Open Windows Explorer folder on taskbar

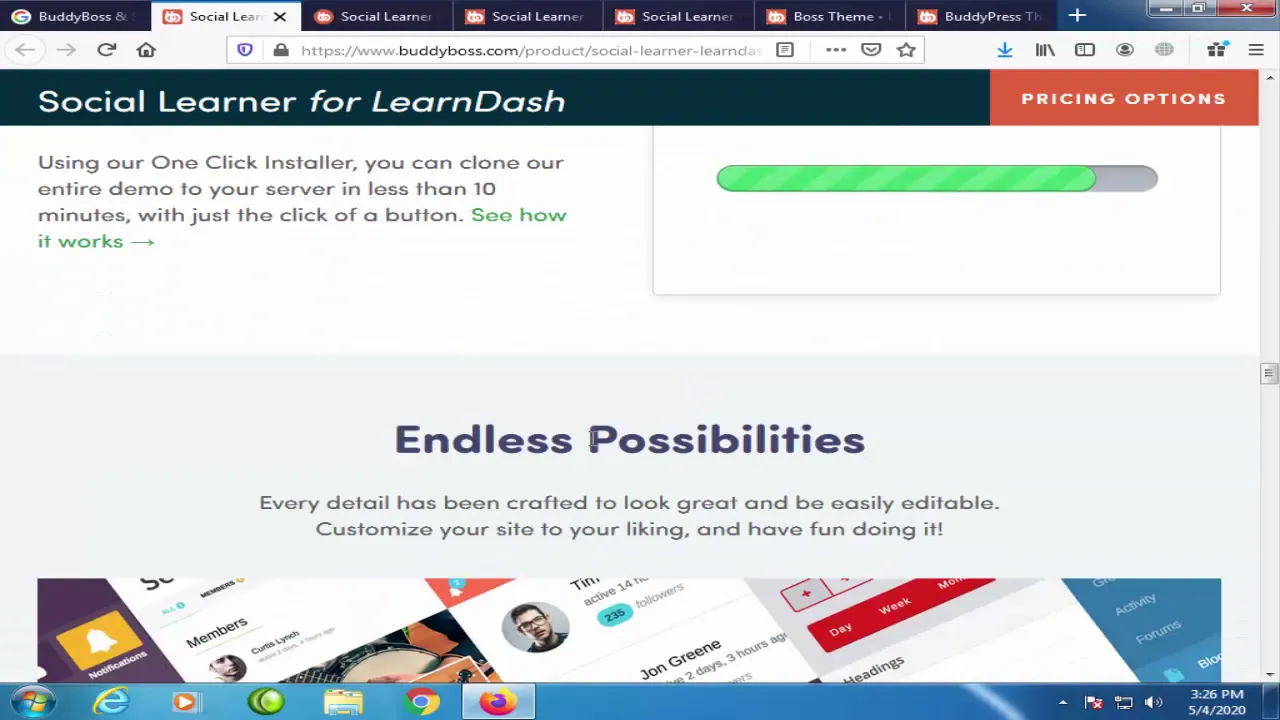pos(343,702)
